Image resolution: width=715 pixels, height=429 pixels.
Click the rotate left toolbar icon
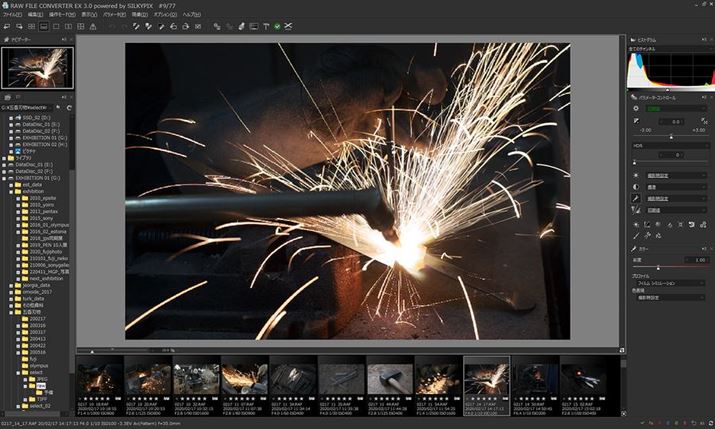[173, 26]
